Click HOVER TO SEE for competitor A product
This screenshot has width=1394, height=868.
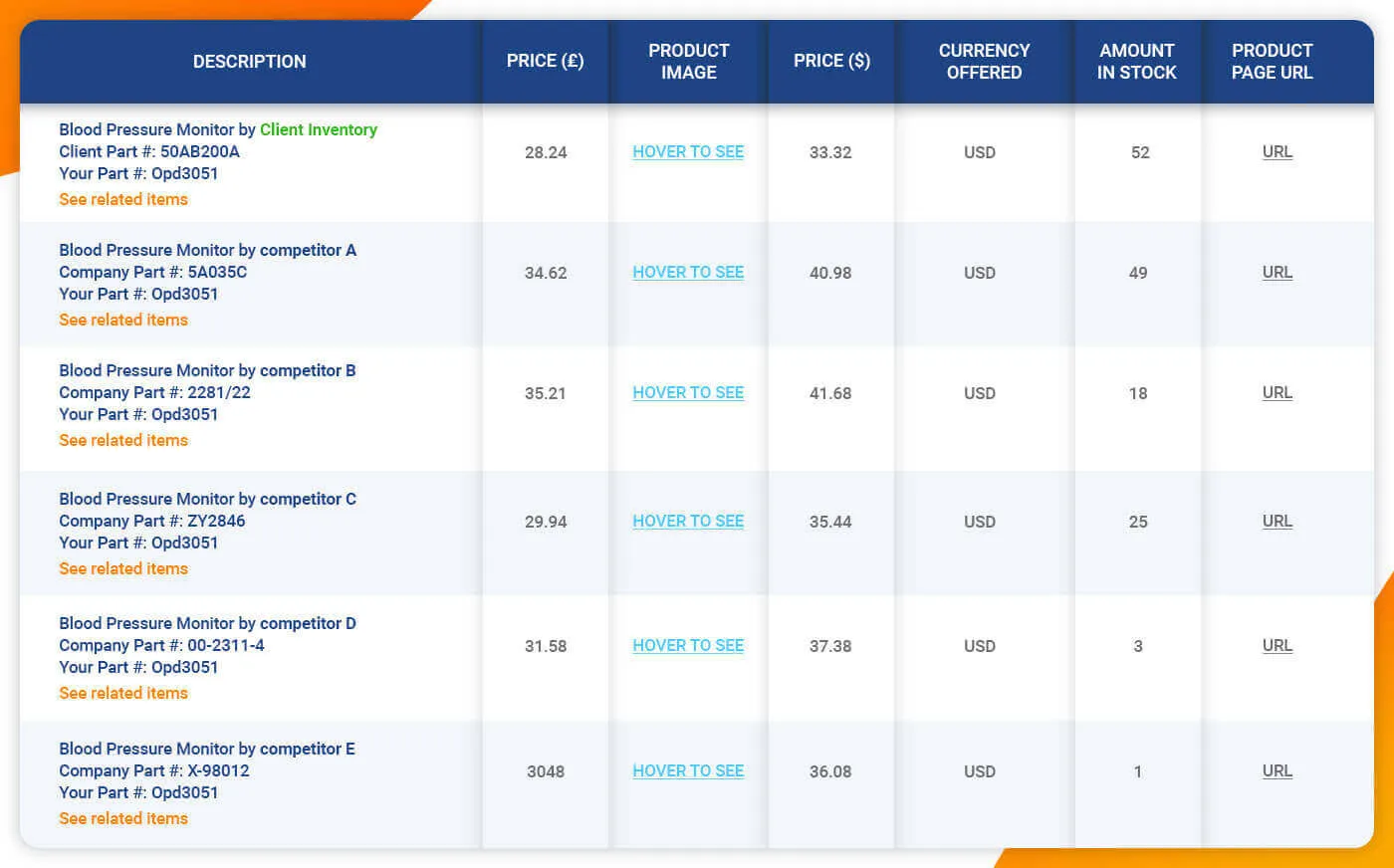coord(688,272)
